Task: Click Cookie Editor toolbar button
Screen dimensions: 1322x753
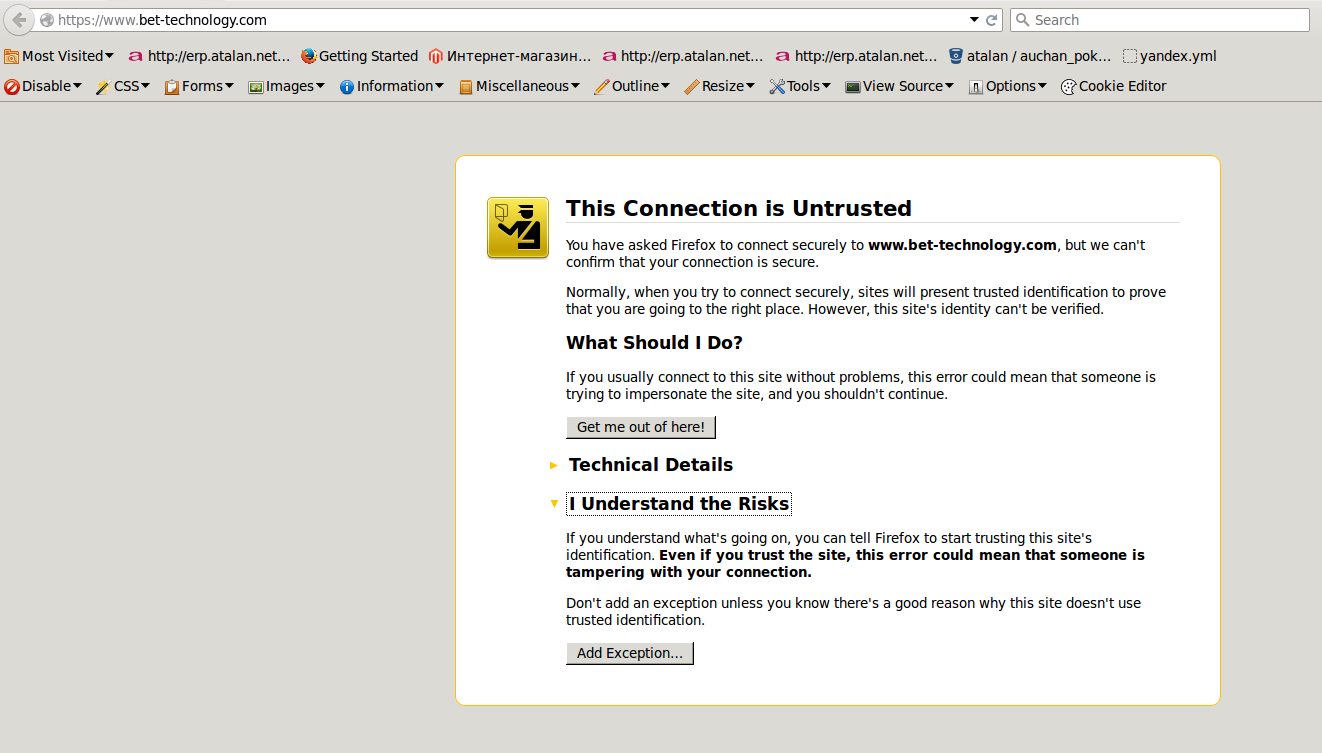Action: pos(1114,86)
